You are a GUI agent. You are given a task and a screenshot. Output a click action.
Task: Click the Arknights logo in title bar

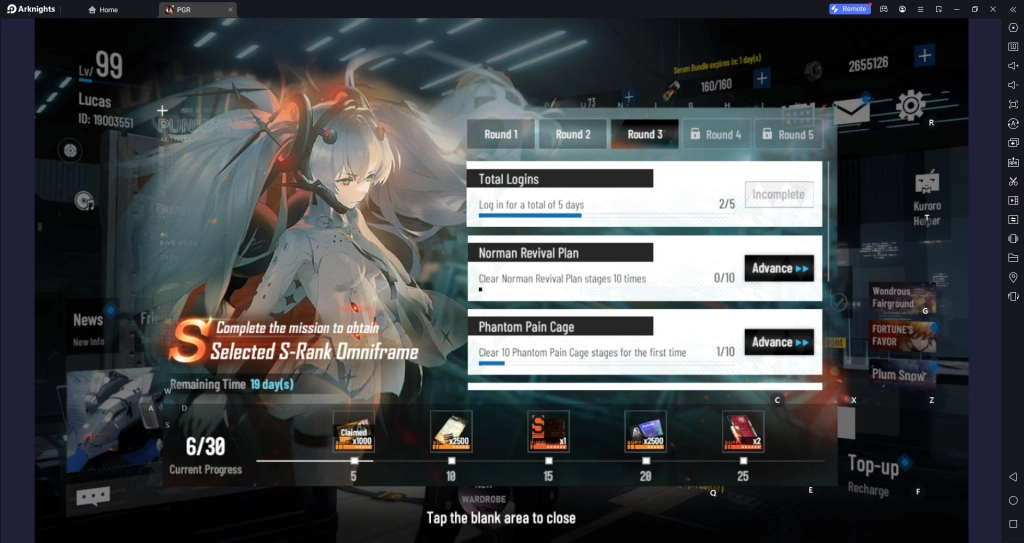pos(31,9)
